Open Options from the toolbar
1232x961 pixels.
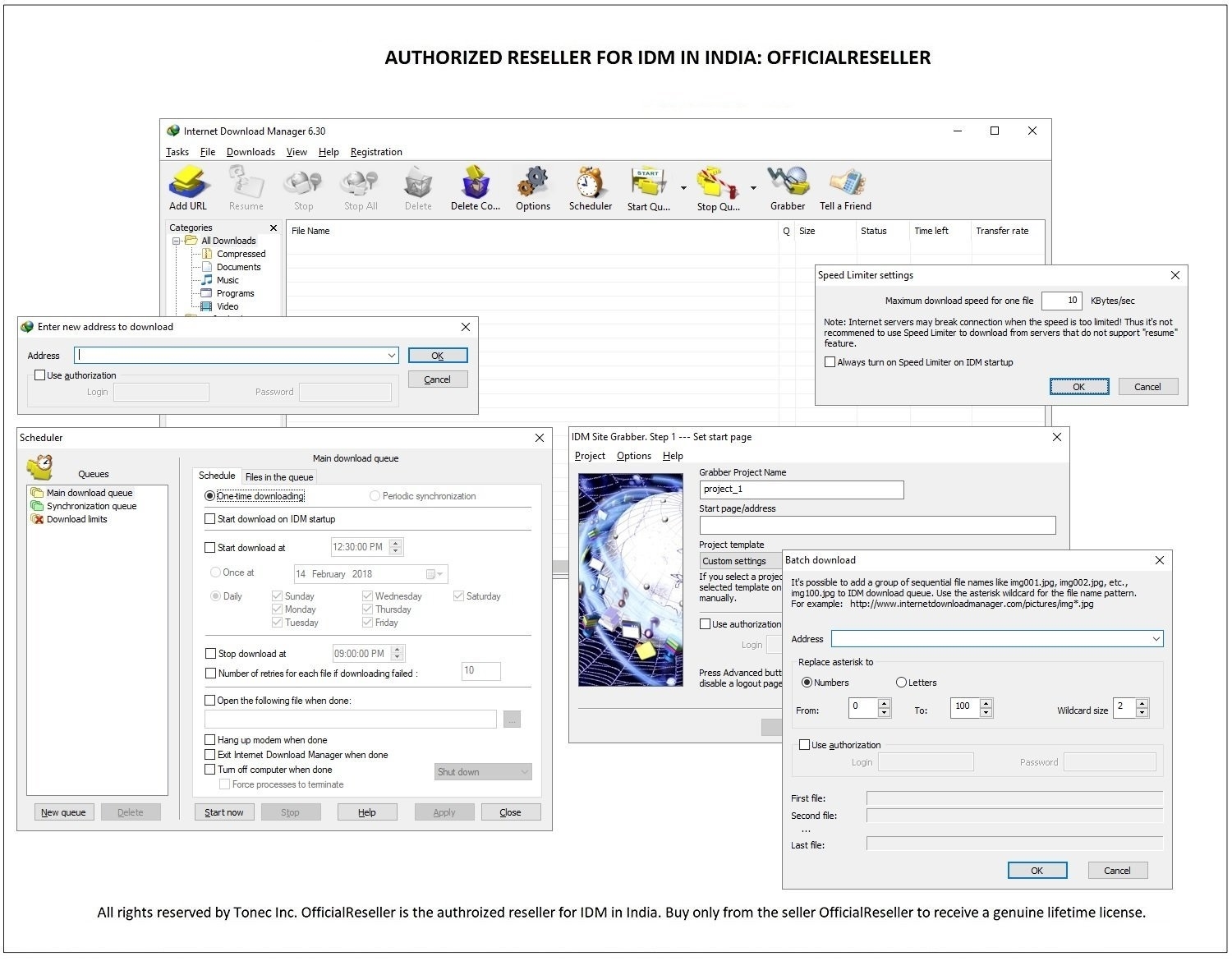tap(533, 188)
